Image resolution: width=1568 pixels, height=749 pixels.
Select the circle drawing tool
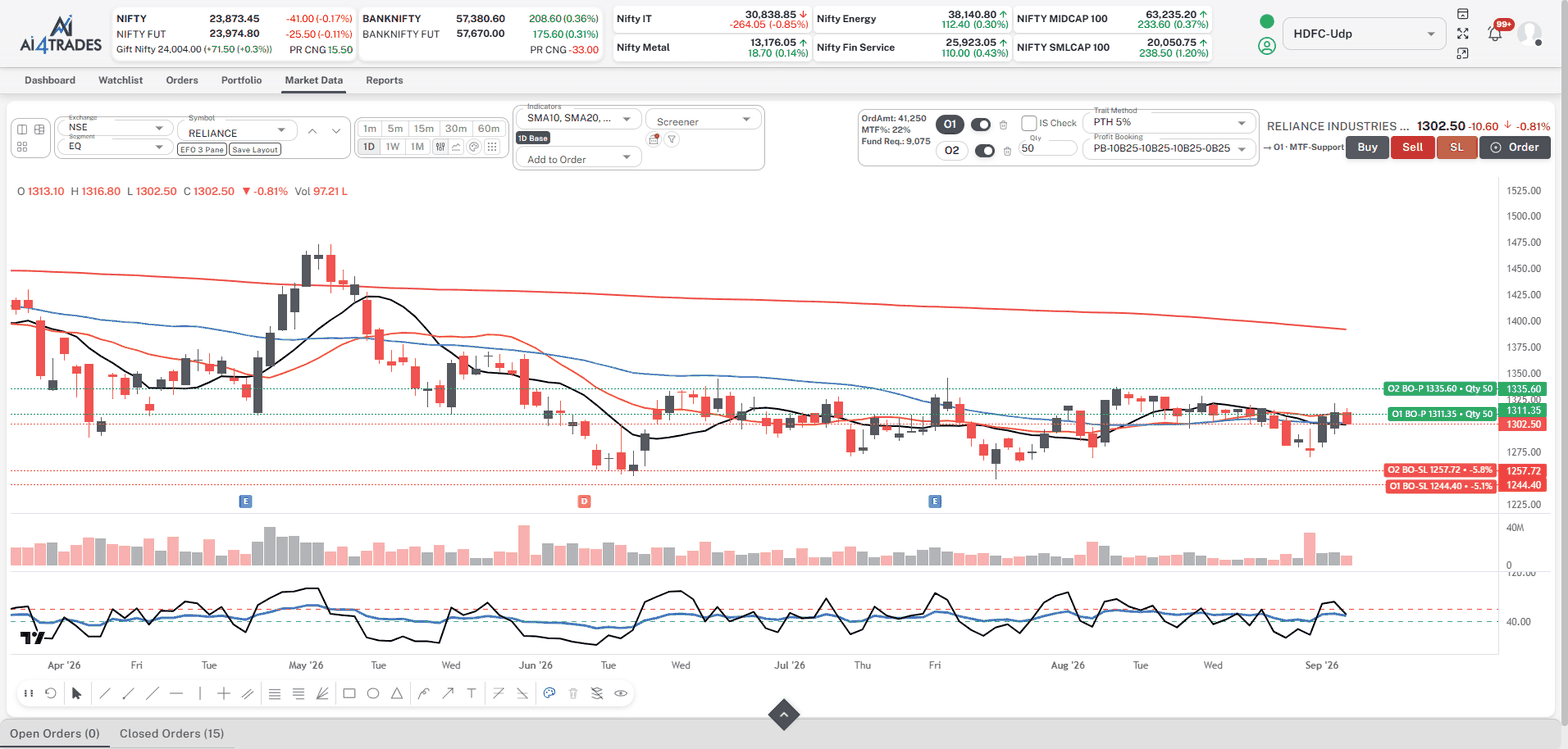coord(373,693)
